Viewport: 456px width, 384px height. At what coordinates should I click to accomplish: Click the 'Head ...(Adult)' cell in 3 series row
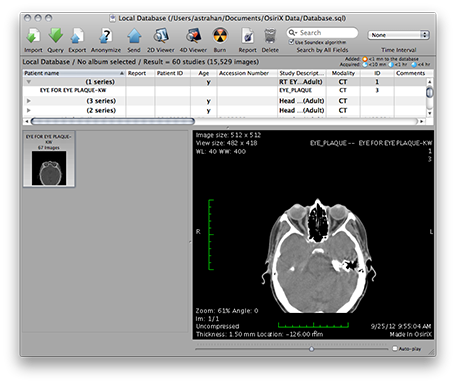coord(301,101)
